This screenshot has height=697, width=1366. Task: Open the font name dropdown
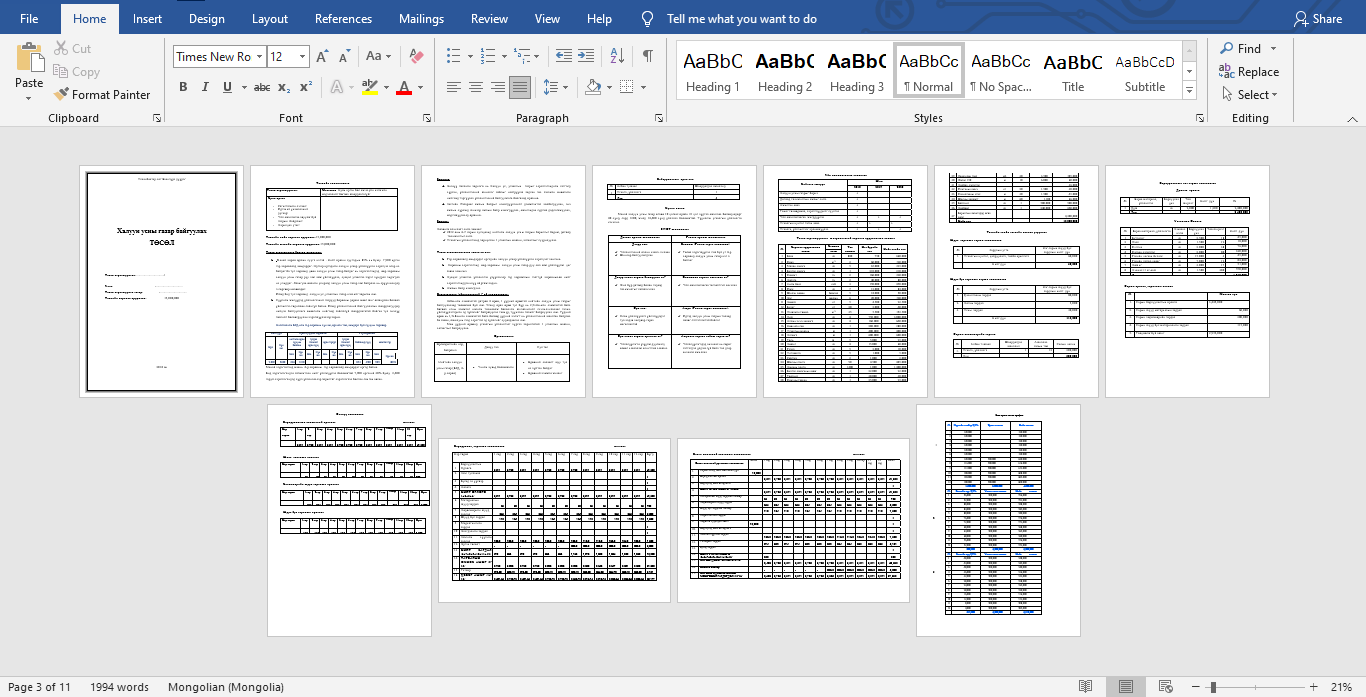pyautogui.click(x=259, y=57)
